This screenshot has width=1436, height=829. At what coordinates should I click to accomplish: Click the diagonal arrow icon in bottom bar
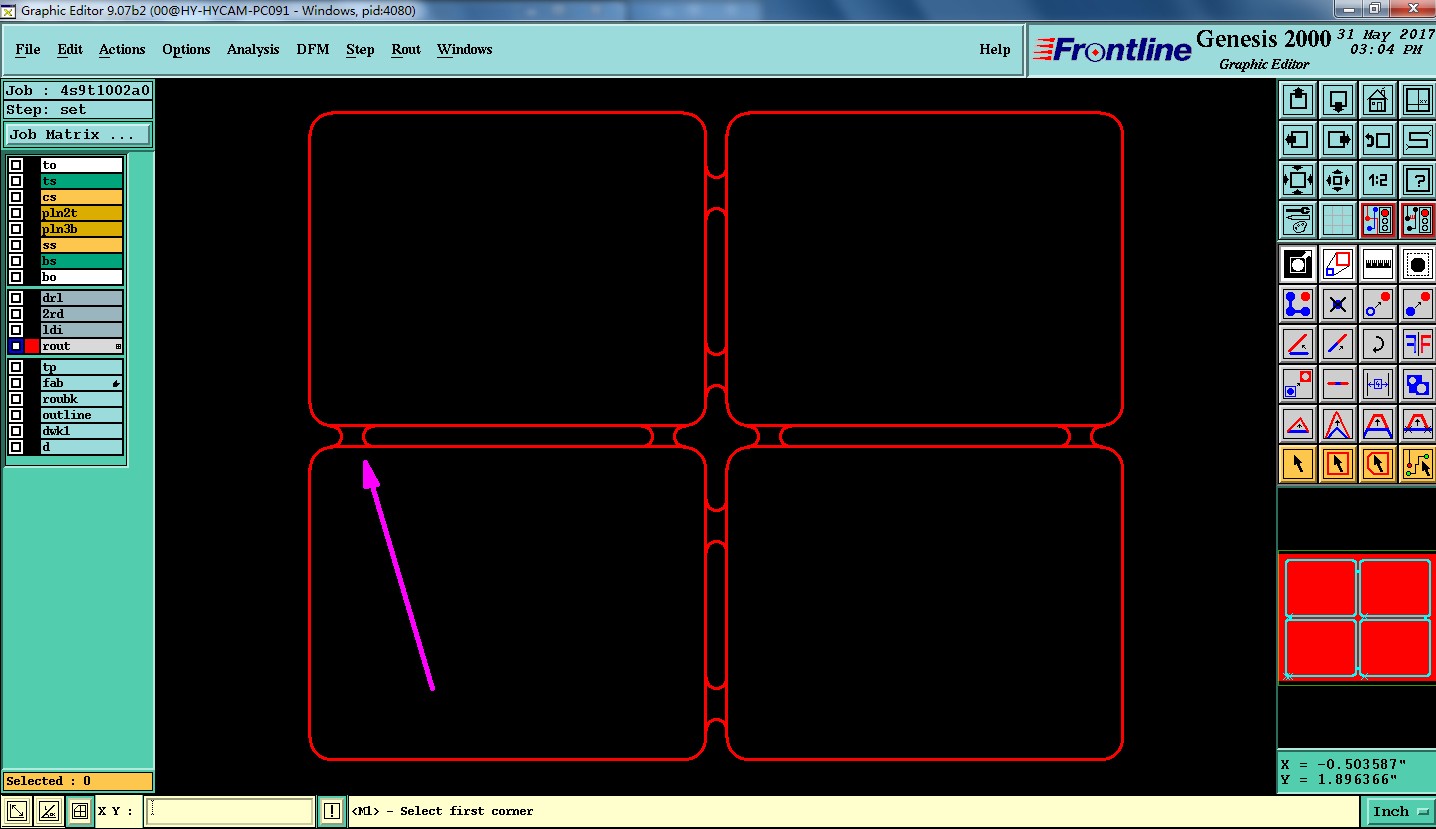[16, 811]
